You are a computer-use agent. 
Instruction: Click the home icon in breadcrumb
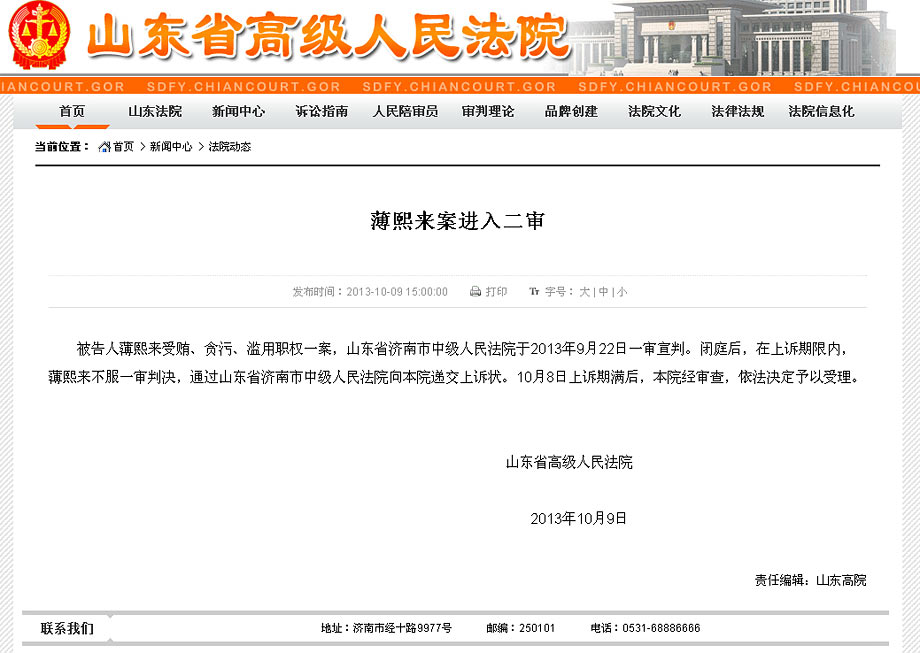coord(104,147)
